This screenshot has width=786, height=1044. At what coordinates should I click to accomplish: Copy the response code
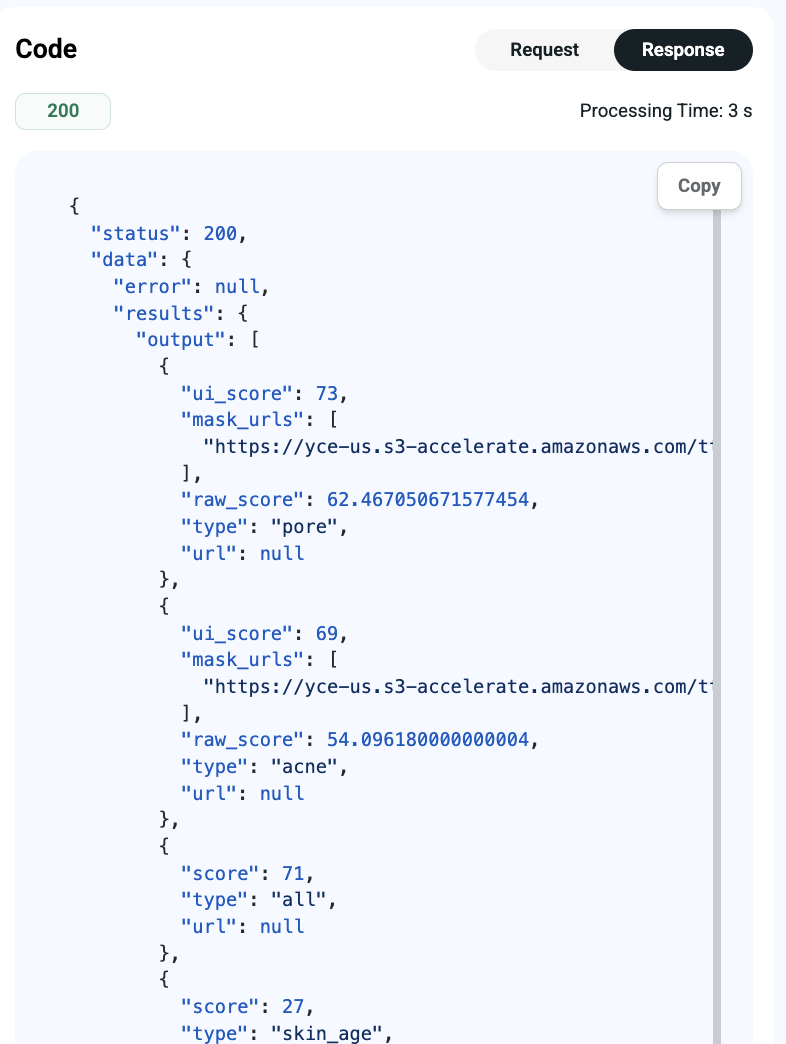click(699, 186)
